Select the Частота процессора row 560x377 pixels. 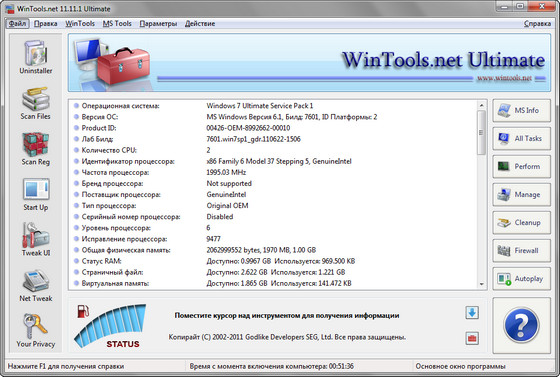(274, 172)
